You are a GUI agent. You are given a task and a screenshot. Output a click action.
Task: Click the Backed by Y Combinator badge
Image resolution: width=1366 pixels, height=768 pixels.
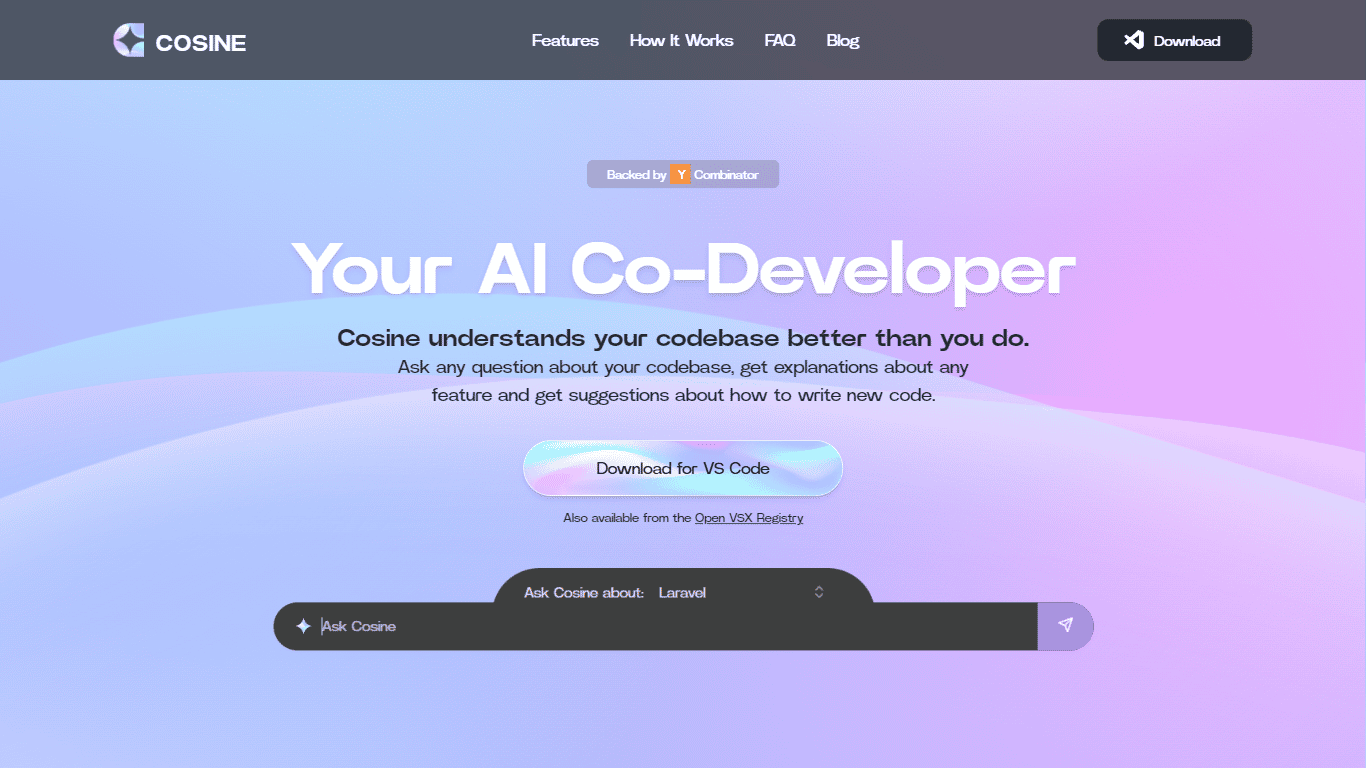683,174
